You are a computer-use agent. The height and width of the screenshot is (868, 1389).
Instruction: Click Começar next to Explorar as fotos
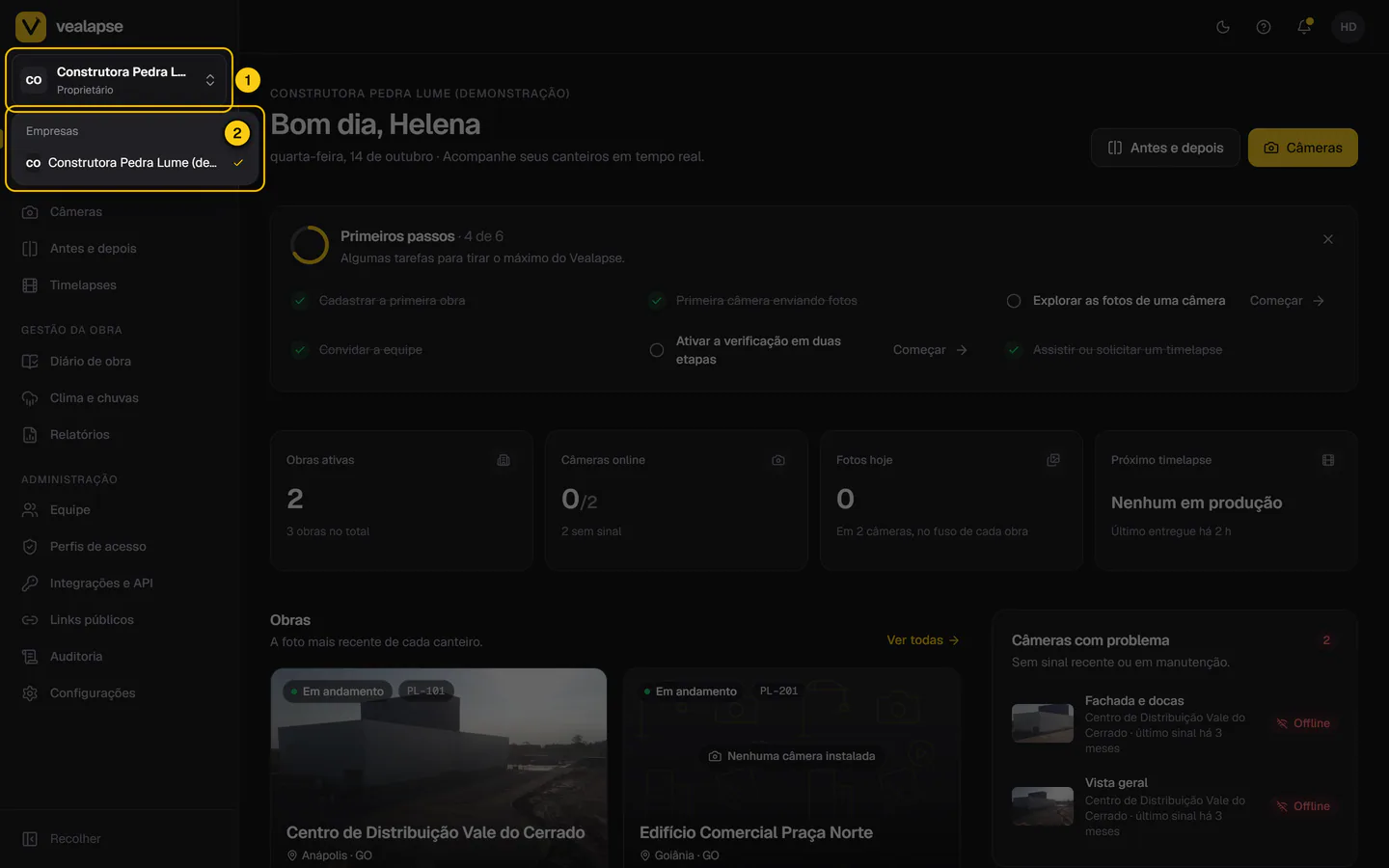point(1287,301)
